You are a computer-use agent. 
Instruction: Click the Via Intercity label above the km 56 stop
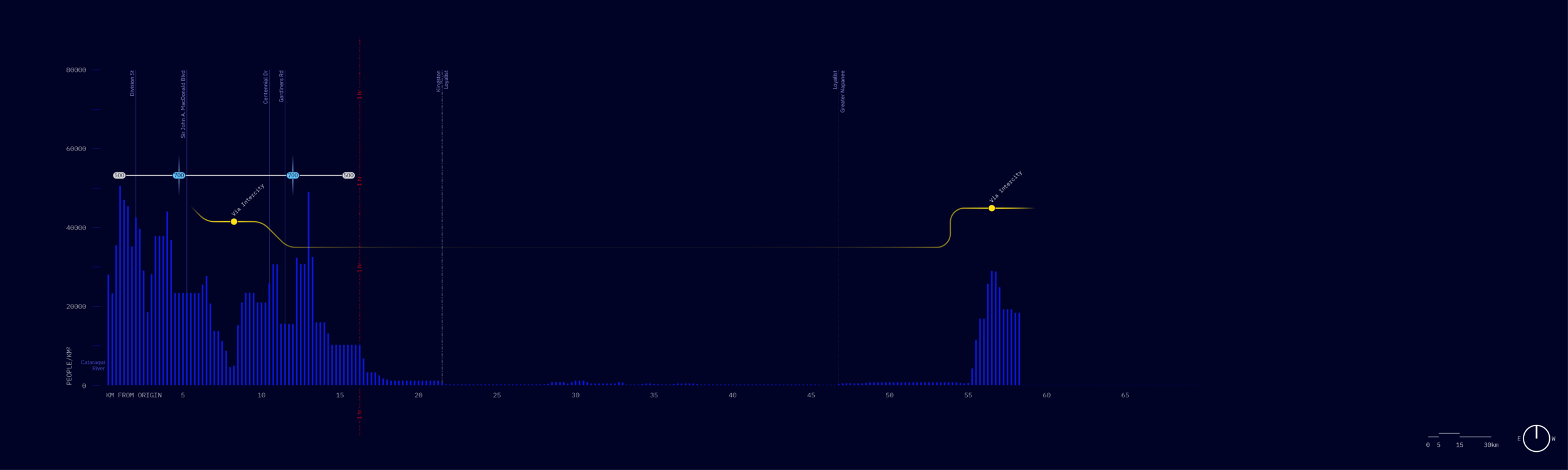coord(1005,186)
